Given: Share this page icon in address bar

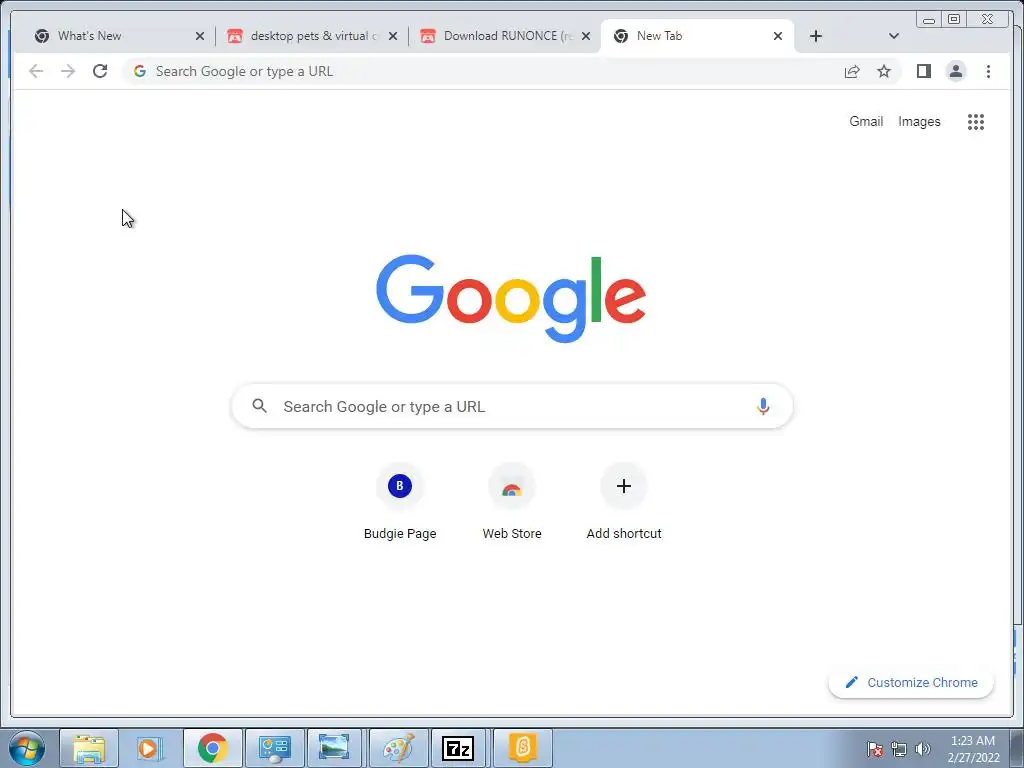Looking at the screenshot, I should 852,71.
